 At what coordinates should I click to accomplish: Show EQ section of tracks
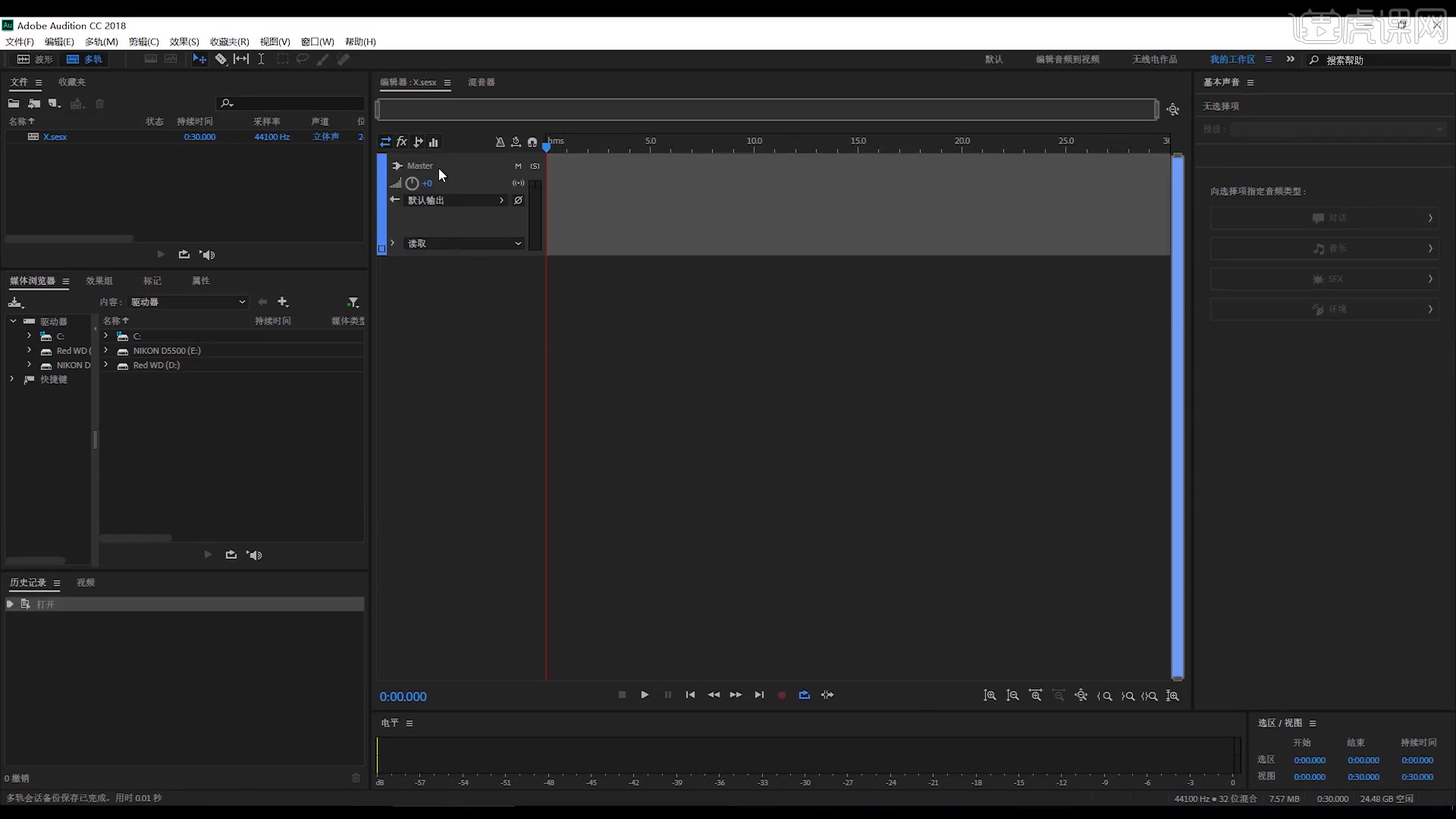tap(434, 142)
